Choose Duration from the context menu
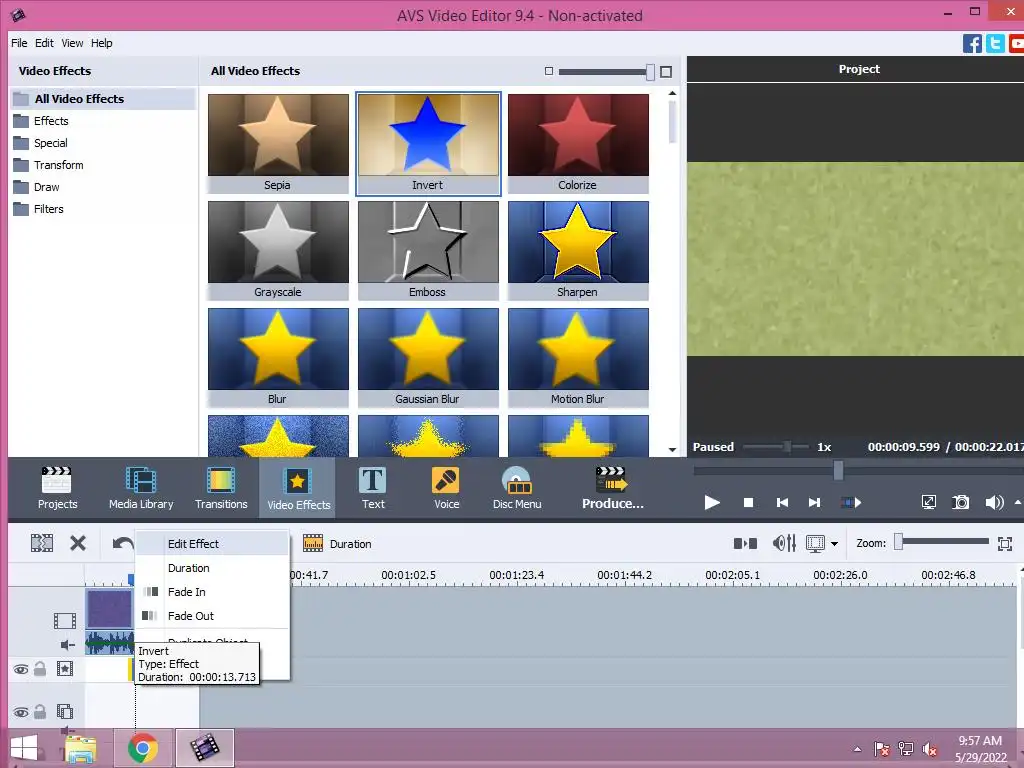 (212, 568)
